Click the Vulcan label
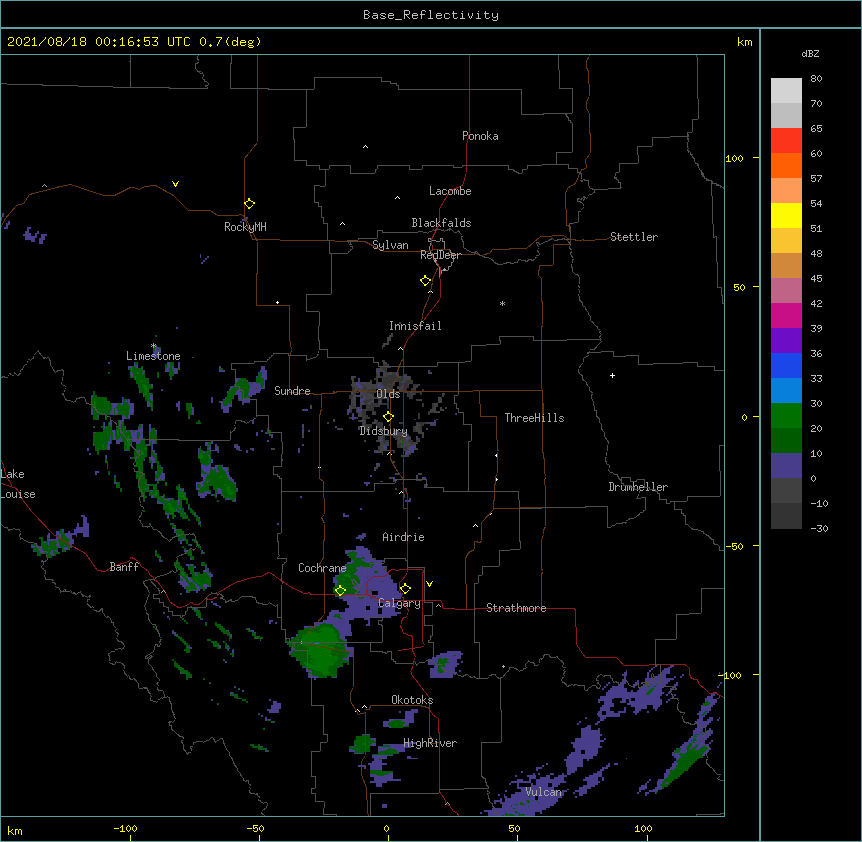This screenshot has height=842, width=862. pos(543,792)
